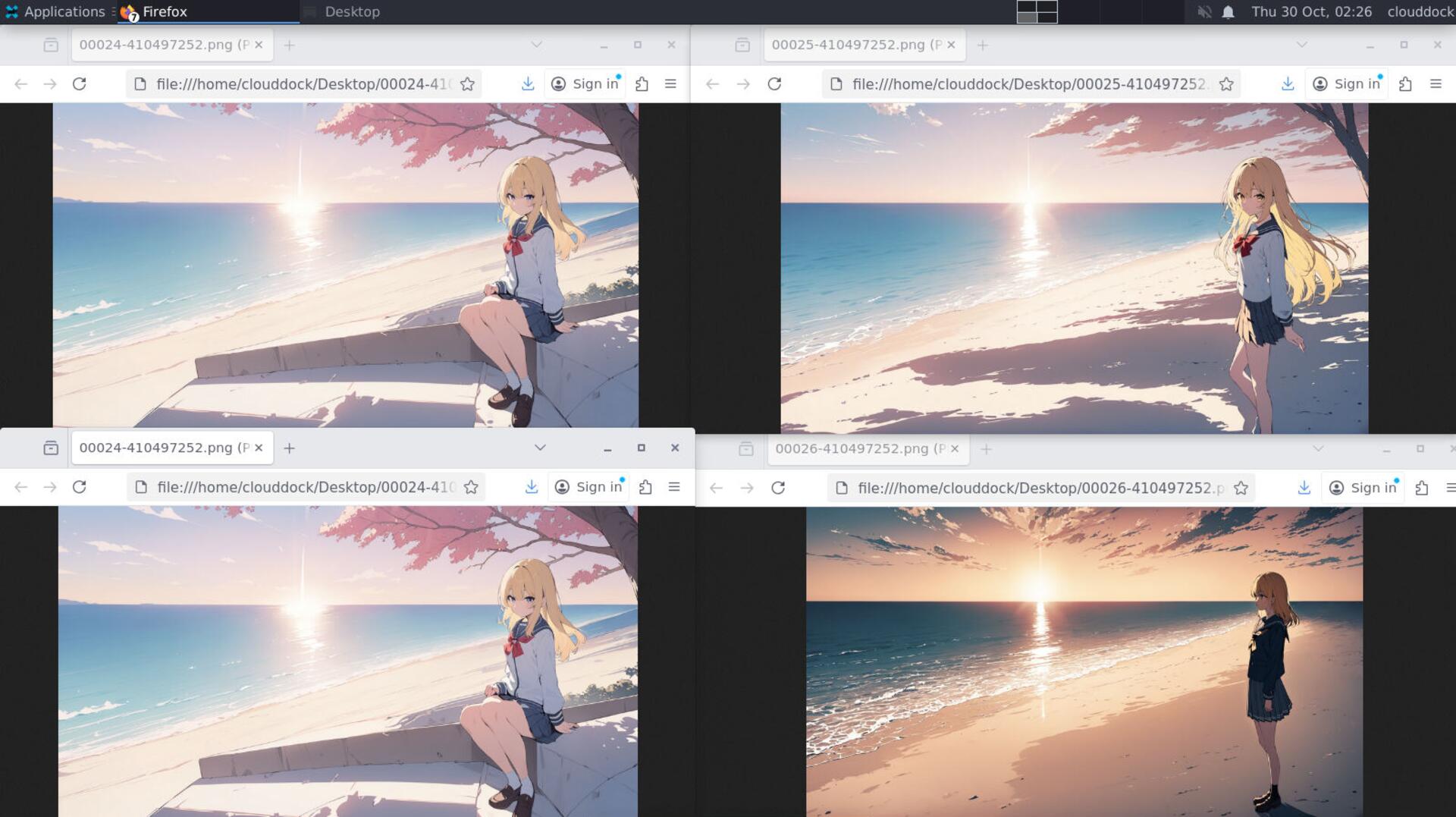Add a new tab beside the 00025 tab

[983, 46]
